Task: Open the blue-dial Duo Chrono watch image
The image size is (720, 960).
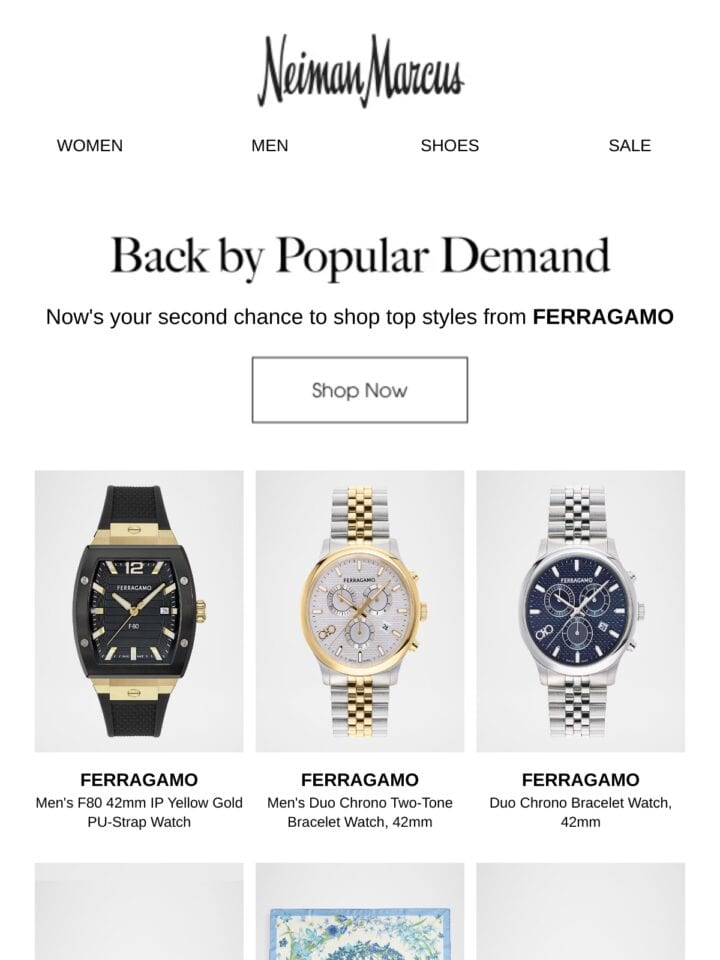Action: coord(580,611)
